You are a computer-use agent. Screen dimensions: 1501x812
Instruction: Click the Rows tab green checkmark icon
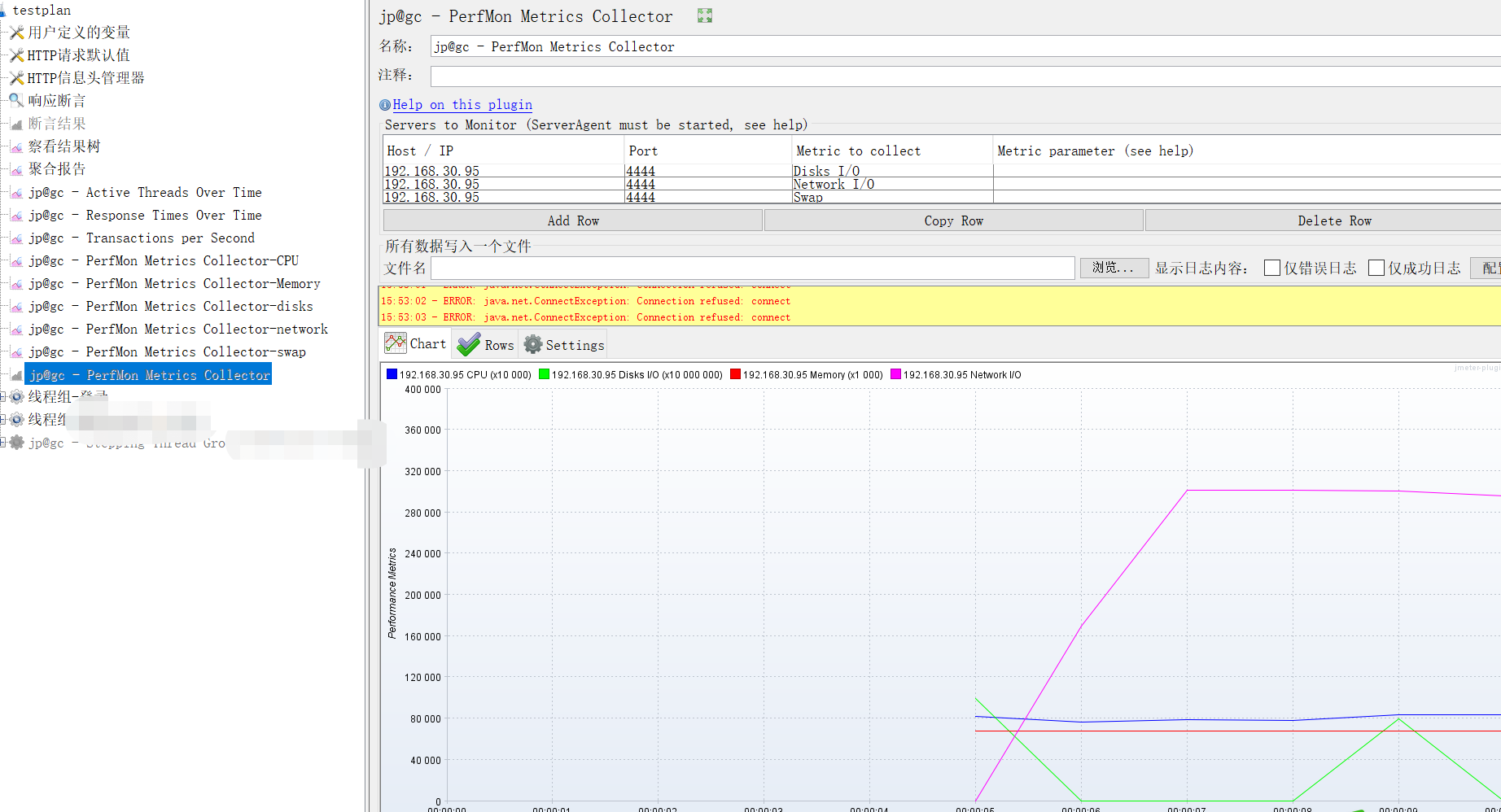click(469, 344)
